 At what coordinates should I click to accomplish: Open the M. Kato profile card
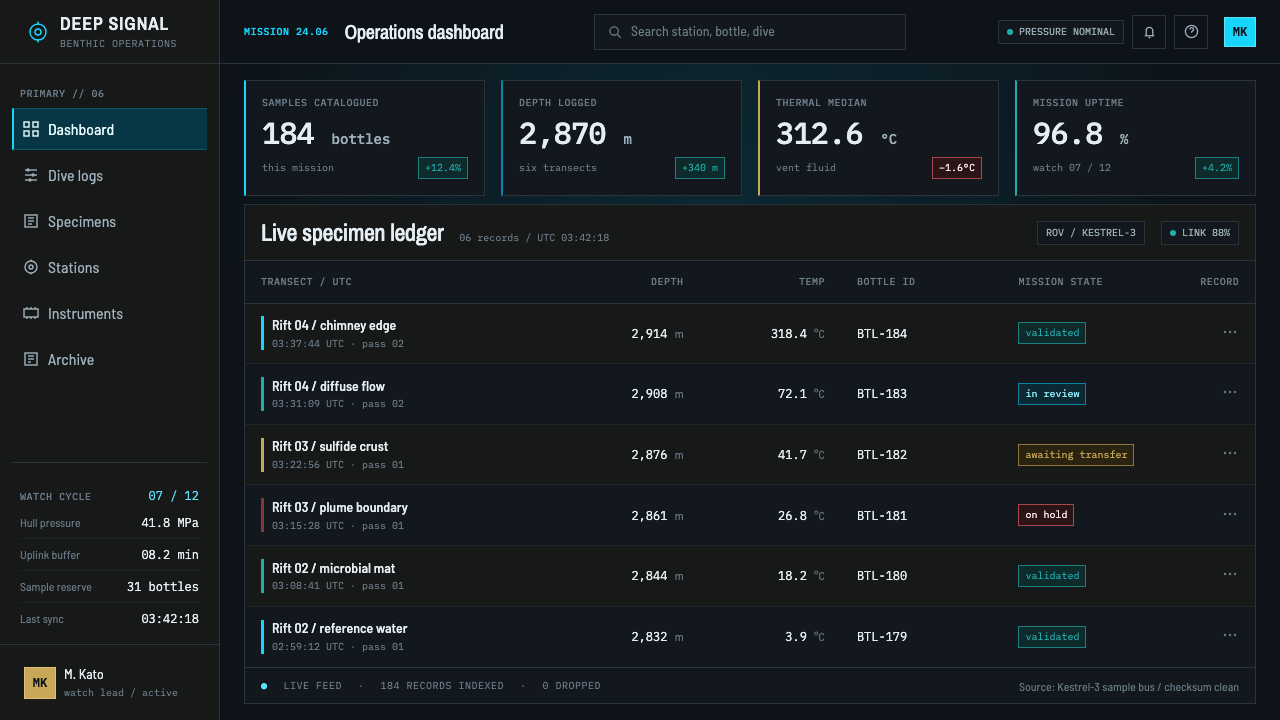110,682
